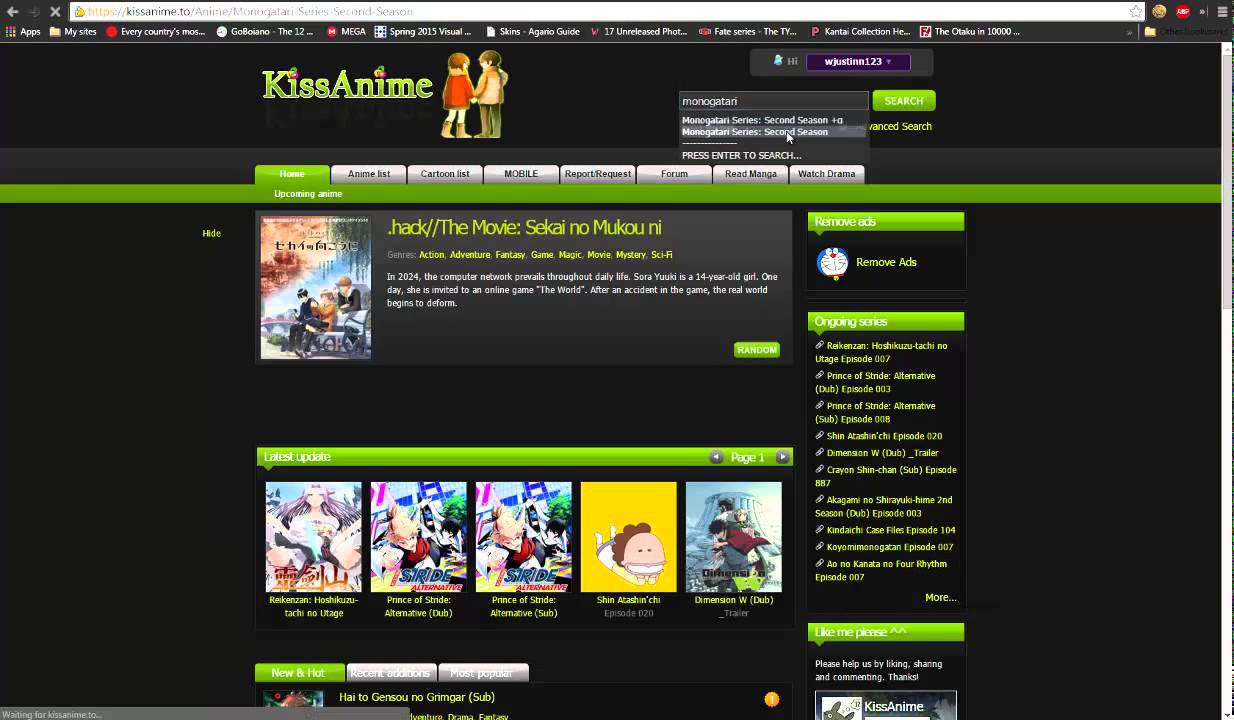Select suggestion Monogatari Series: Second Season
1234x720 pixels.
tap(755, 132)
